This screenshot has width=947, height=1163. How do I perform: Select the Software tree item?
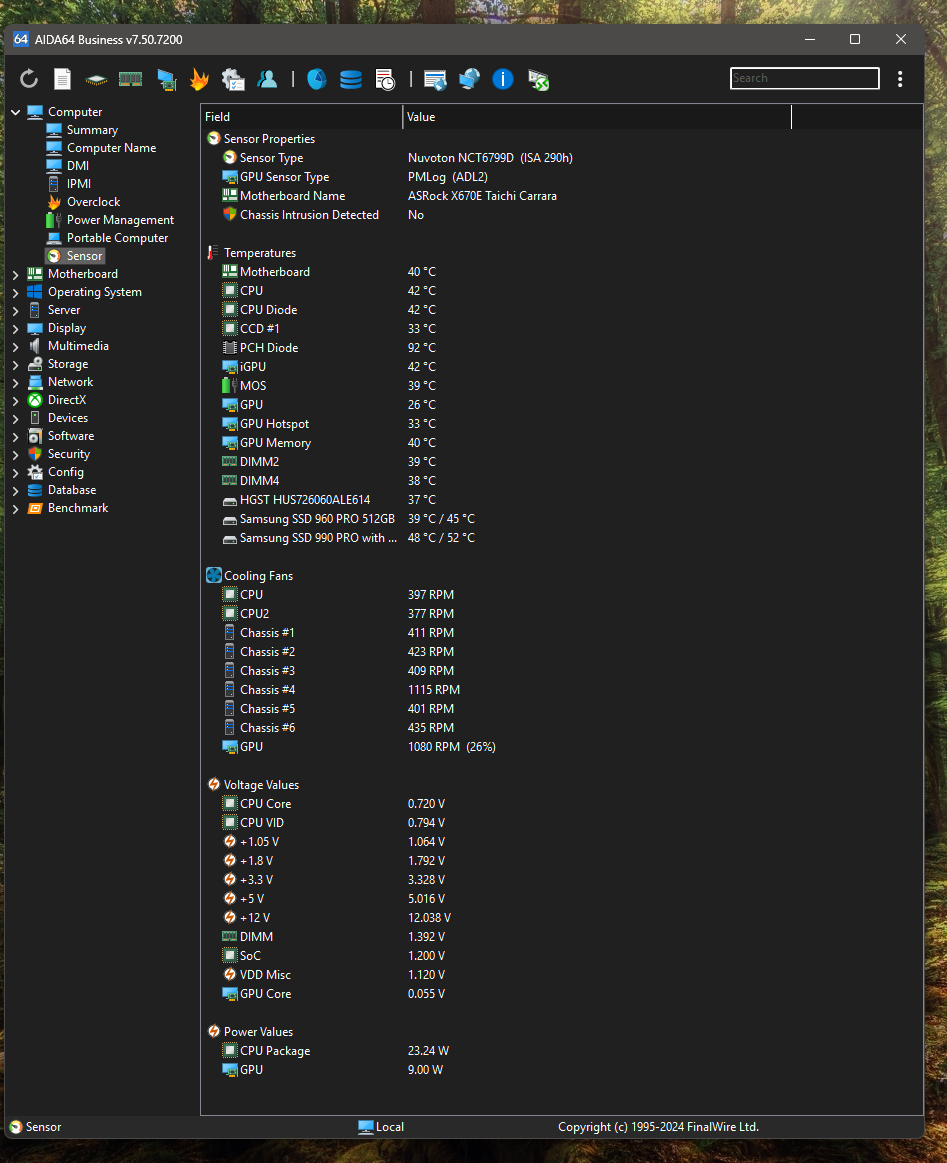click(x=70, y=436)
